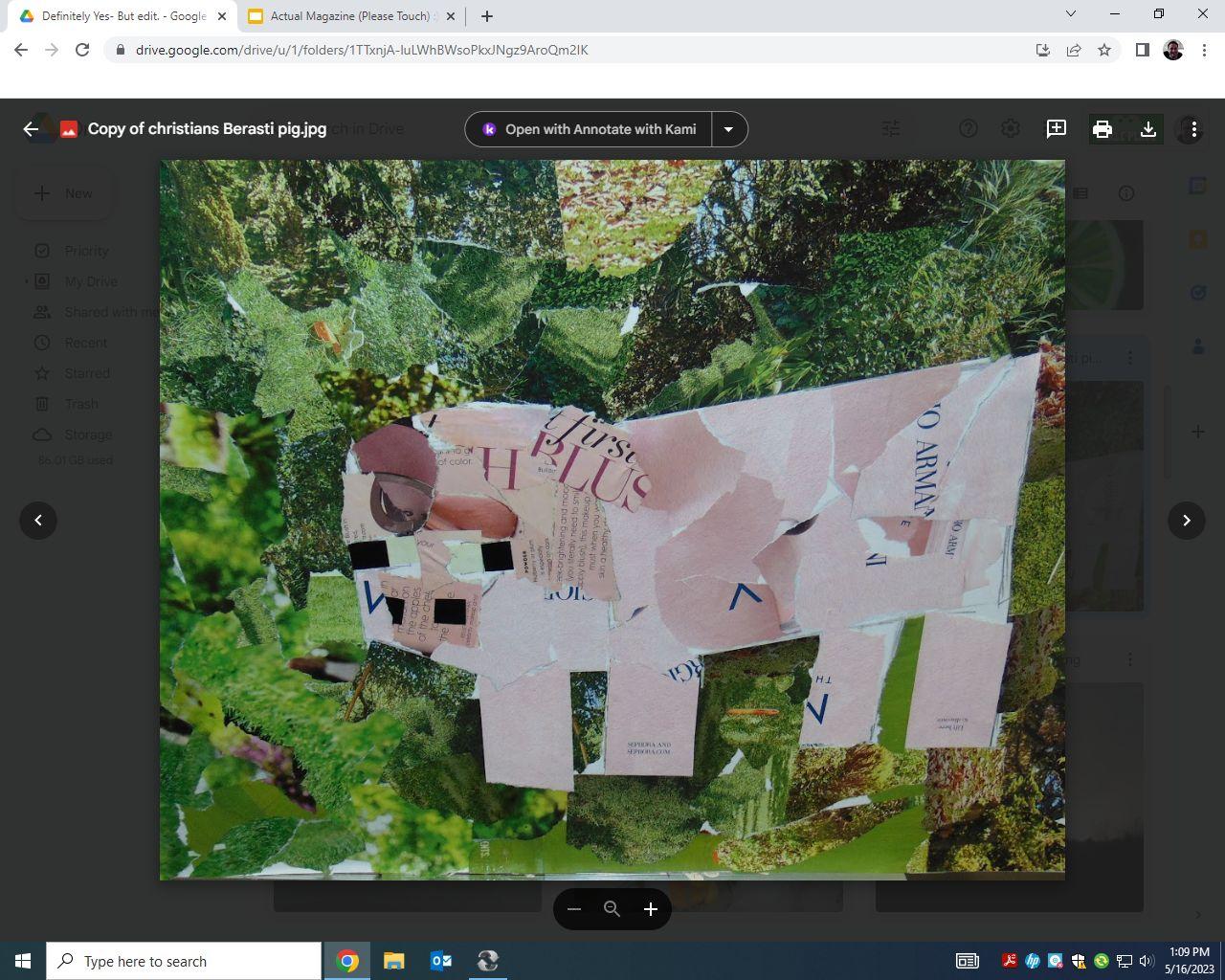The height and width of the screenshot is (980, 1225).
Task: Zoom out of the image
Action: [574, 909]
